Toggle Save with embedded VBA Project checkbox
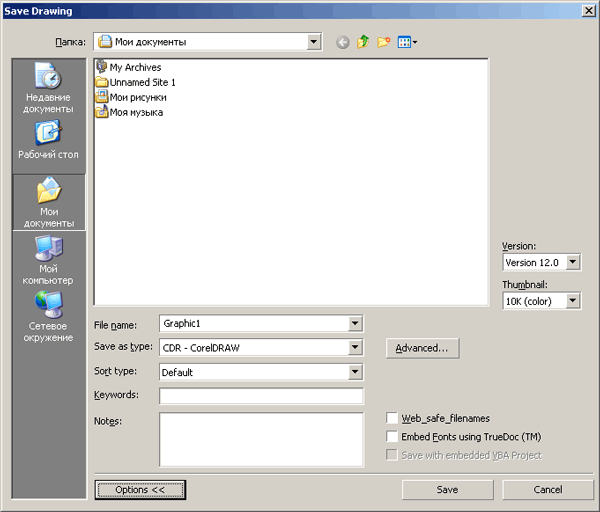 pos(392,455)
